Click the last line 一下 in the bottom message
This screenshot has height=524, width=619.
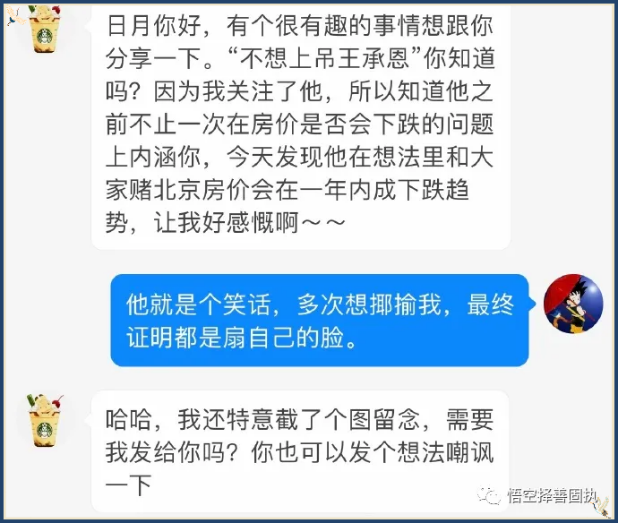click(128, 485)
